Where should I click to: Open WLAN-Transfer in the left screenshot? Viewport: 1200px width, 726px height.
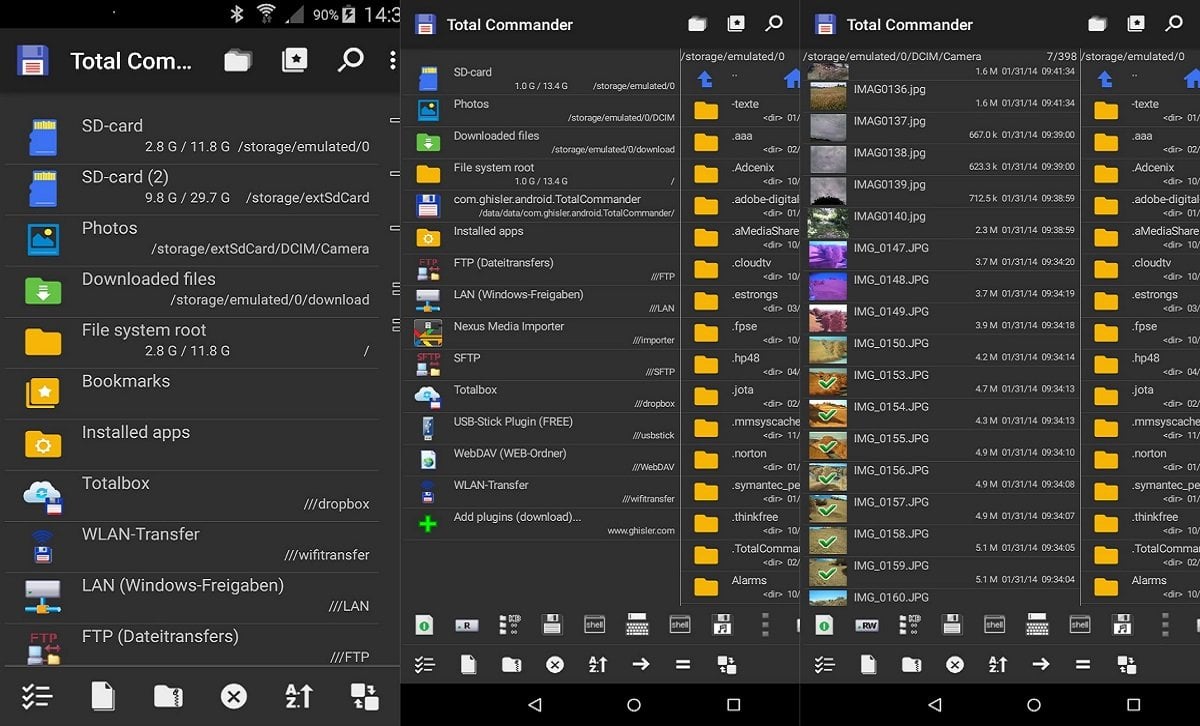click(190, 544)
